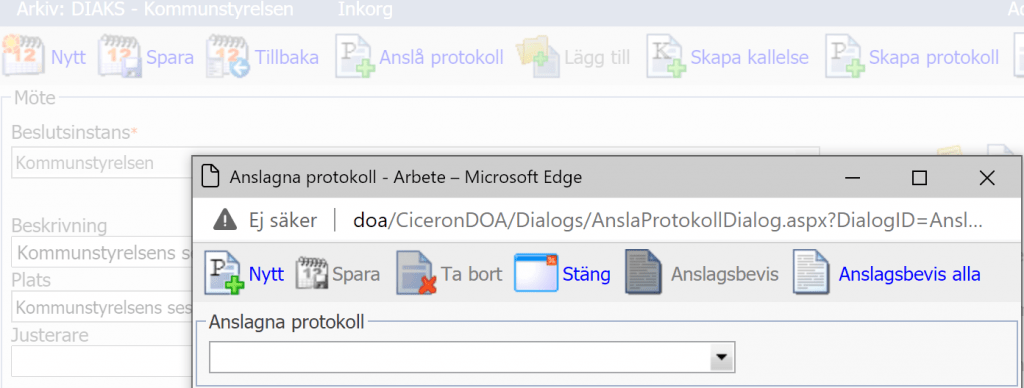Click the grayed Anslagsbevis document icon
1024x388 pixels.
tap(644, 274)
